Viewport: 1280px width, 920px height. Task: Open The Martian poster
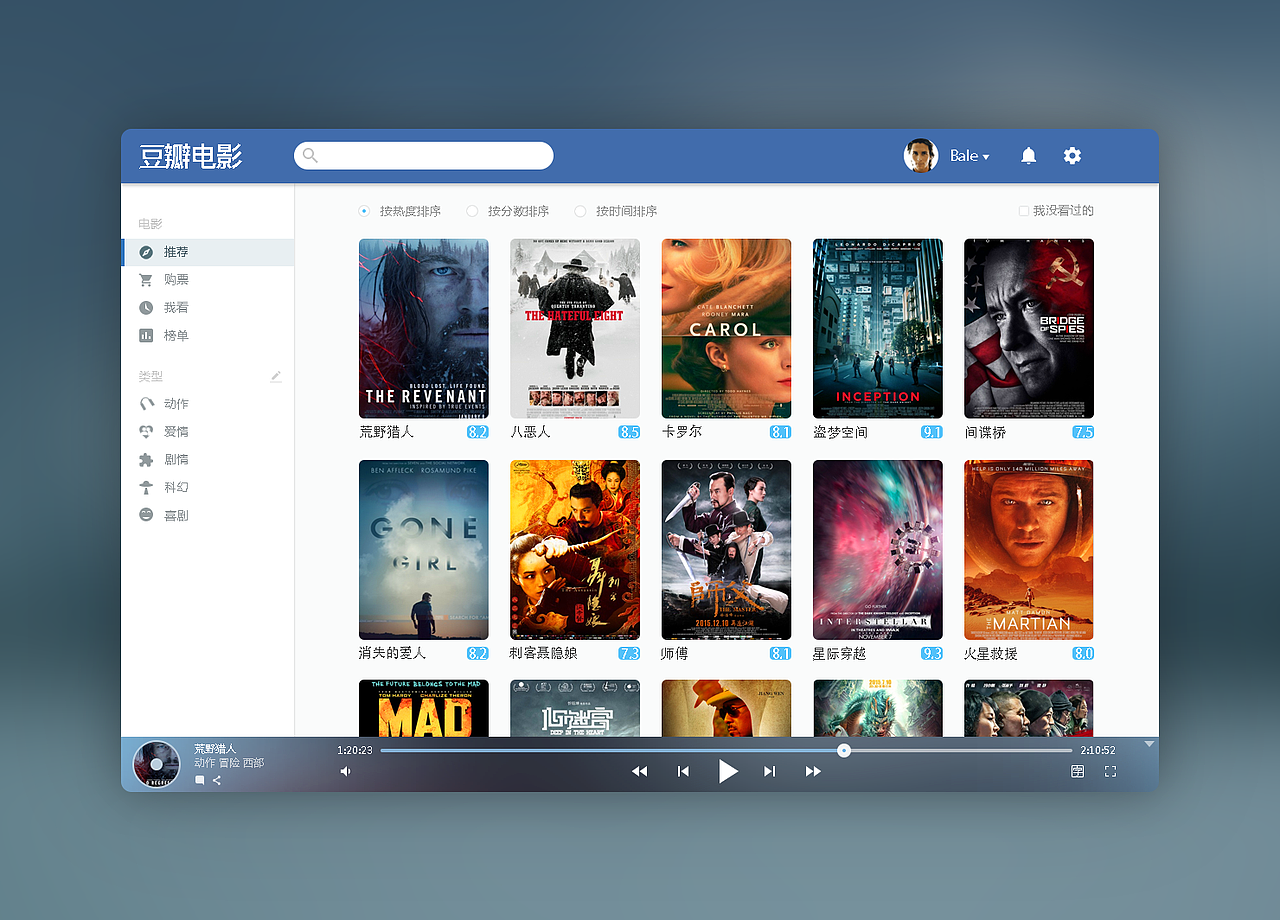[1029, 550]
